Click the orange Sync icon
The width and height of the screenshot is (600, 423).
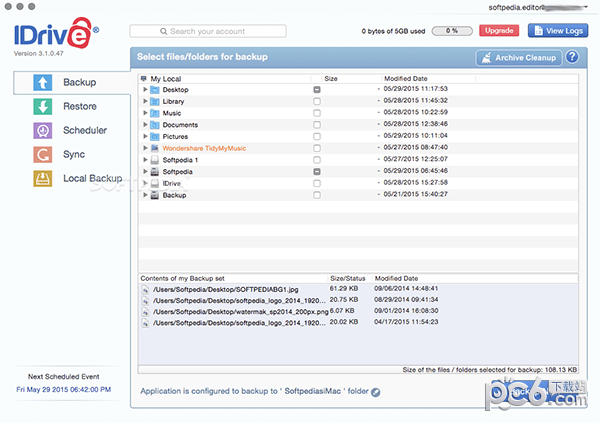point(42,155)
